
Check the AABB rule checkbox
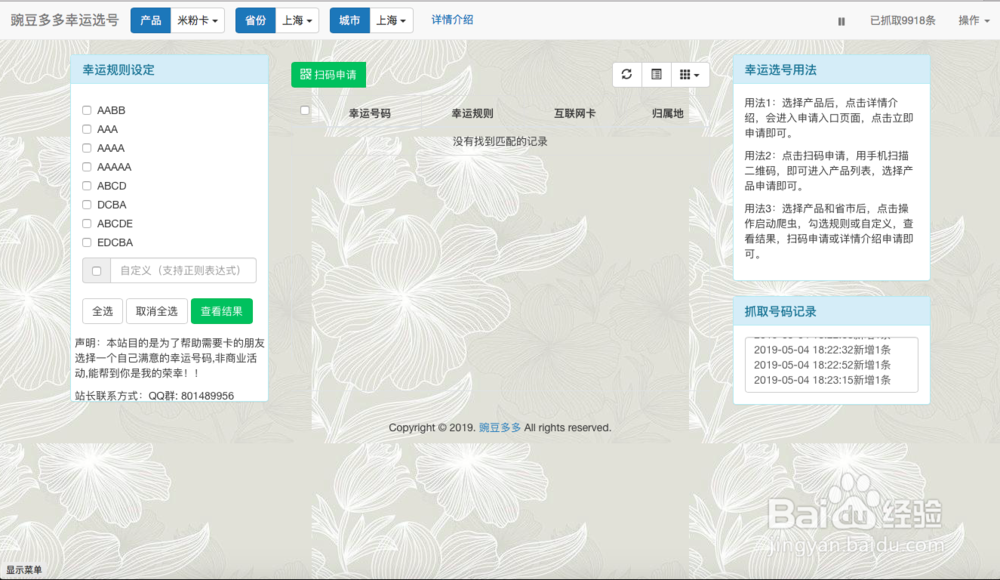[x=87, y=110]
